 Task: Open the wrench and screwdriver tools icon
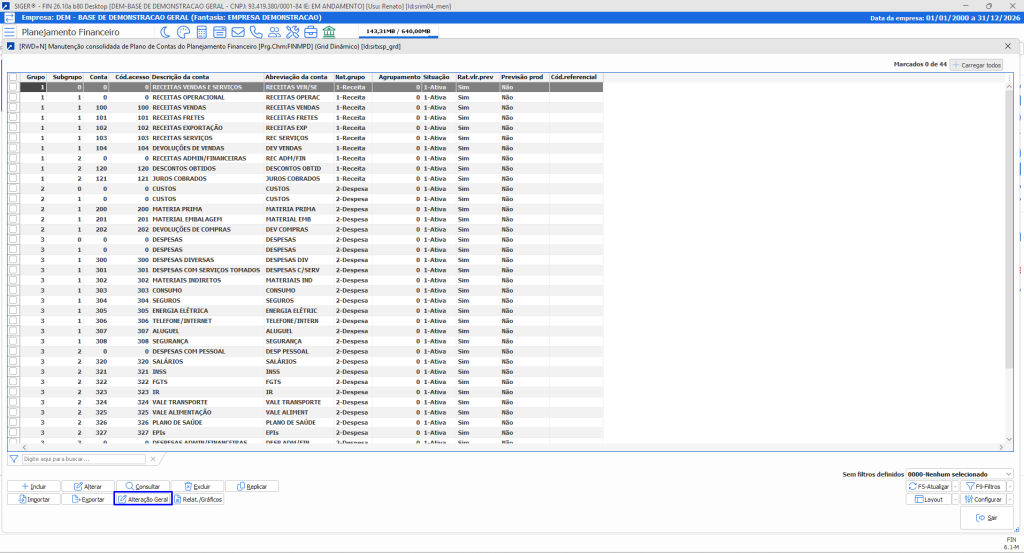(293, 32)
